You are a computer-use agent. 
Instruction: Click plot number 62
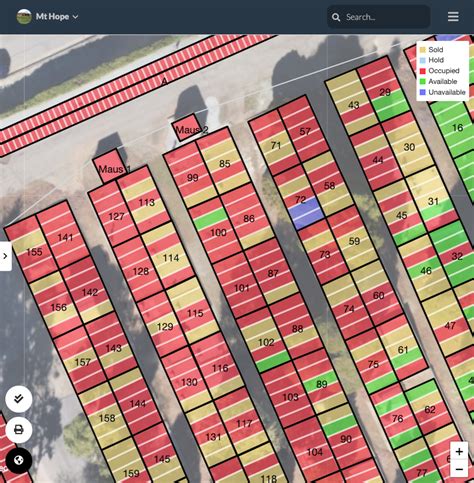coord(430,410)
